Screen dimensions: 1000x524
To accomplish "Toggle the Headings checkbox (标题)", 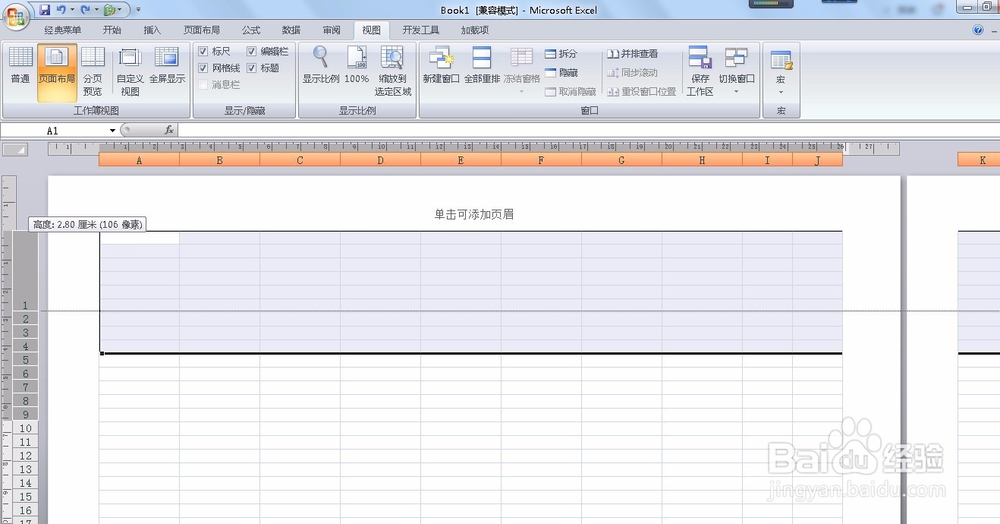I will click(252, 68).
